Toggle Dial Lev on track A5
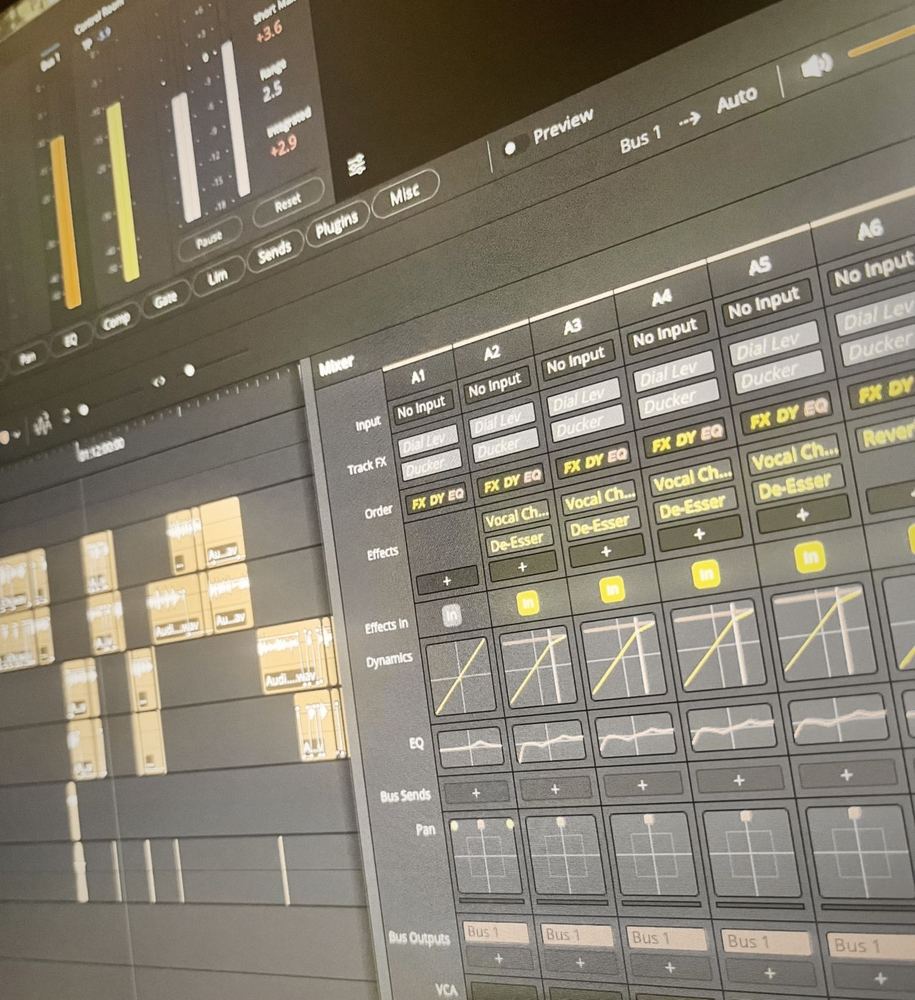Screen dimensions: 915x1000 click(x=772, y=344)
